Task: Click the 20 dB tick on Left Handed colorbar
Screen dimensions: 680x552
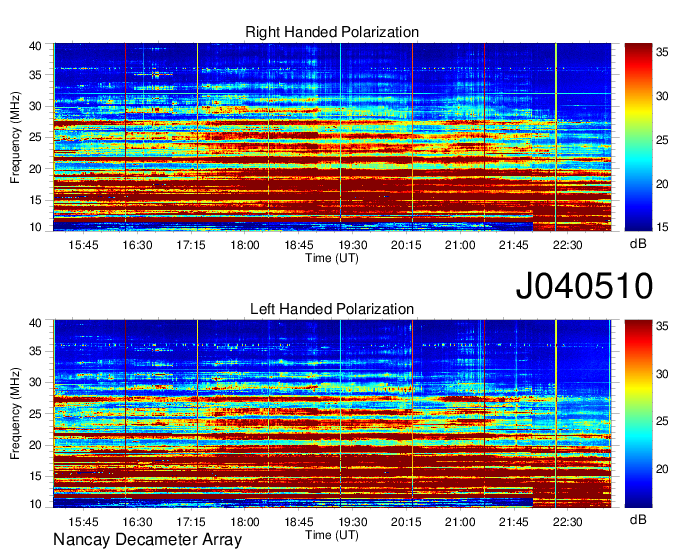Action: (x=662, y=469)
